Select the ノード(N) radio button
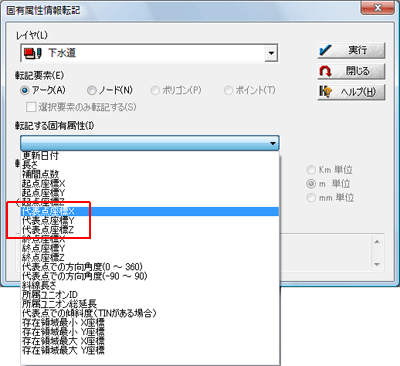 click(91, 90)
